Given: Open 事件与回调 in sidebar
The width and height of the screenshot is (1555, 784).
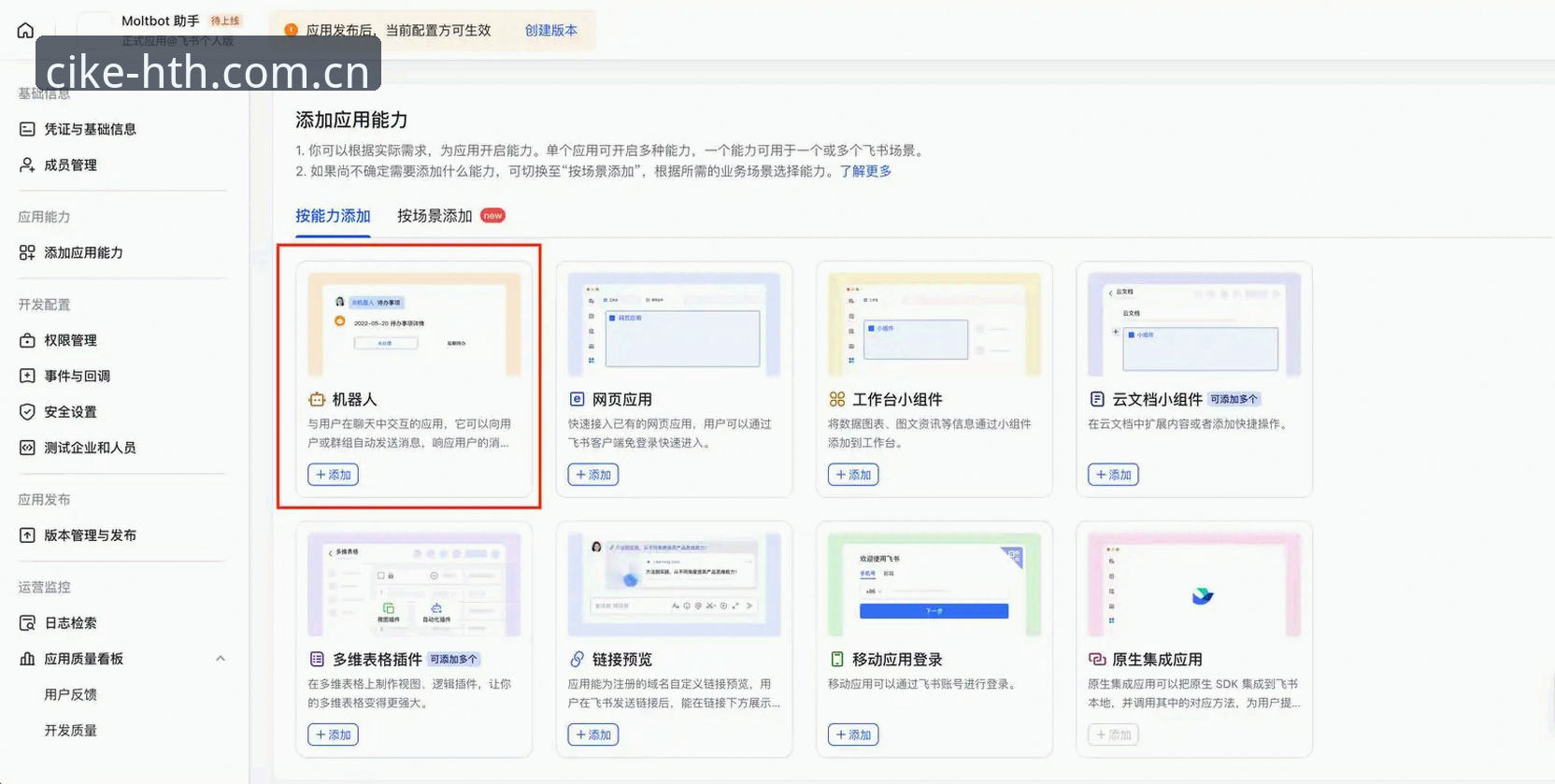Looking at the screenshot, I should tap(77, 376).
